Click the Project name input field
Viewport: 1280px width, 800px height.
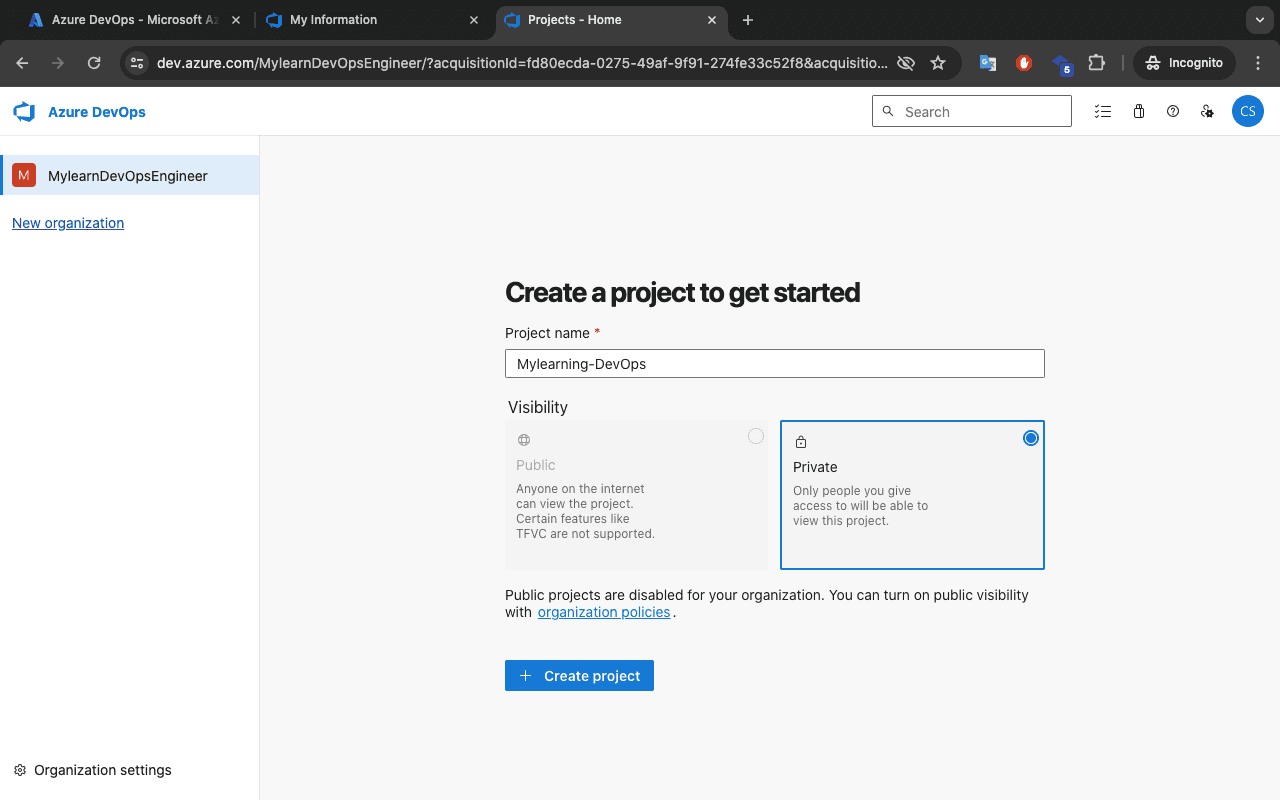(x=775, y=364)
